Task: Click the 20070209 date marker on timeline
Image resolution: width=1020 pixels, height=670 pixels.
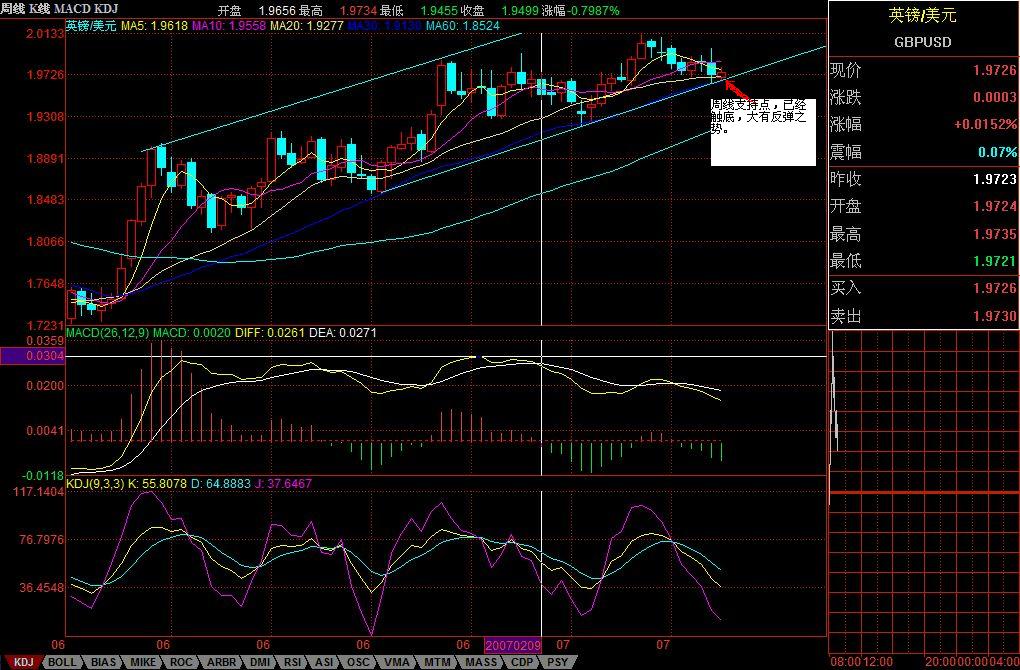Action: click(x=512, y=646)
